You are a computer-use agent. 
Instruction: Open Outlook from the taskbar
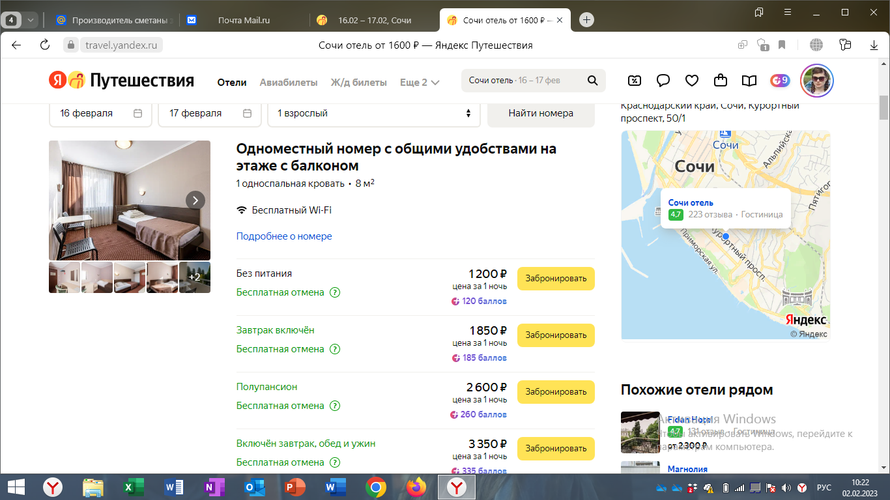(x=255, y=487)
